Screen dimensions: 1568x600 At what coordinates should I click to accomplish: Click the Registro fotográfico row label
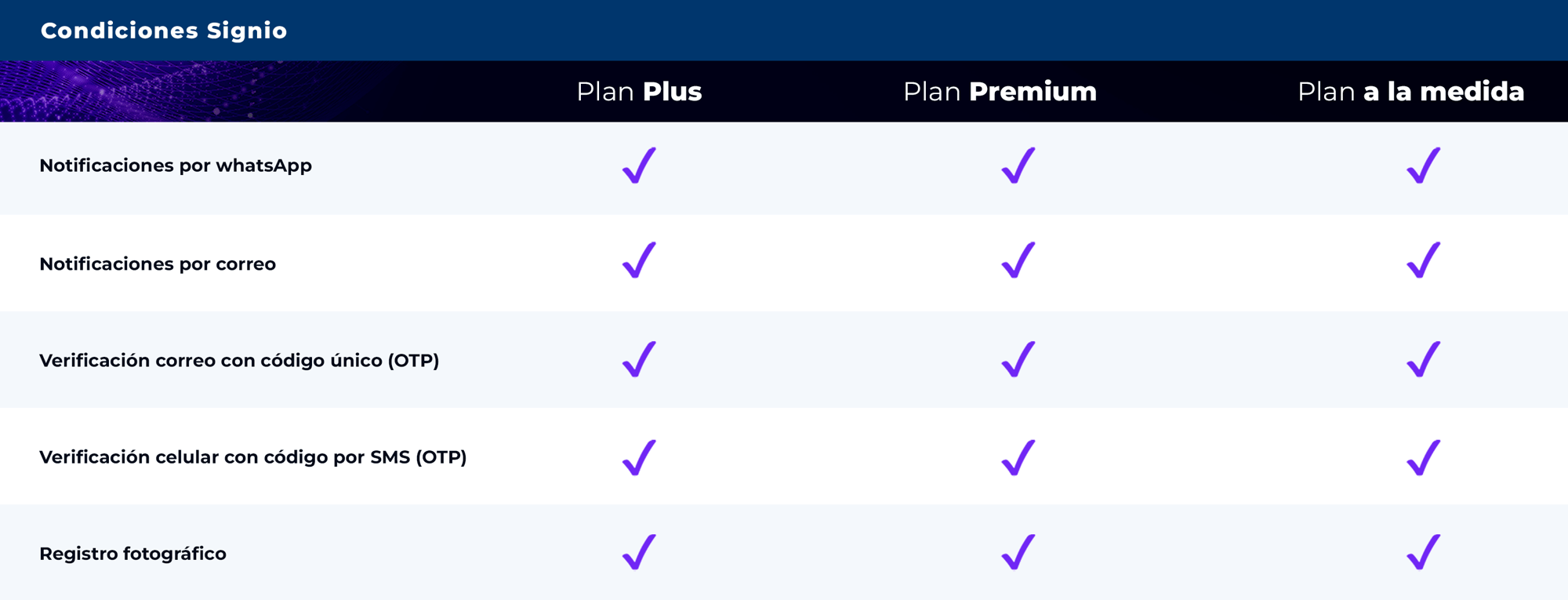[132, 554]
